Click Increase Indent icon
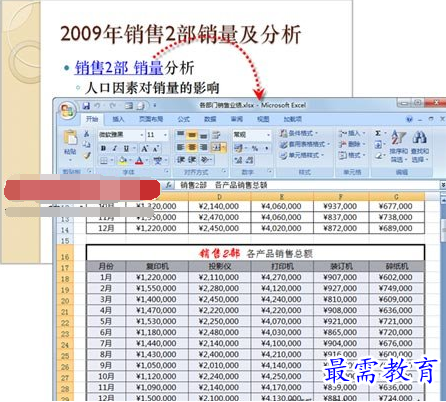Viewport: 446px width, 402px height. pos(192,160)
